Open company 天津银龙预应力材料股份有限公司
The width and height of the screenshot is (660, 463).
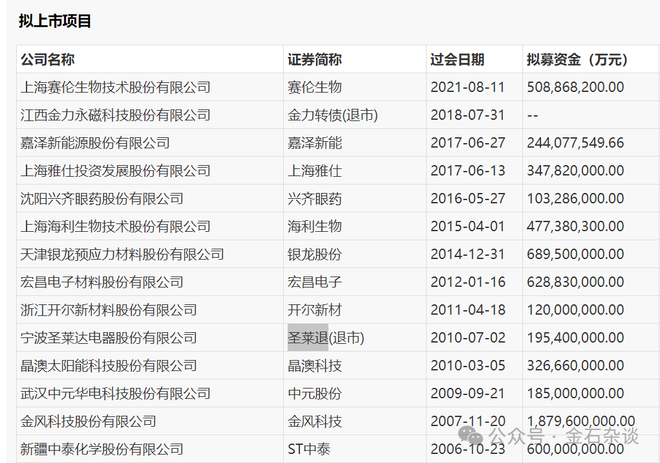(x=122, y=255)
